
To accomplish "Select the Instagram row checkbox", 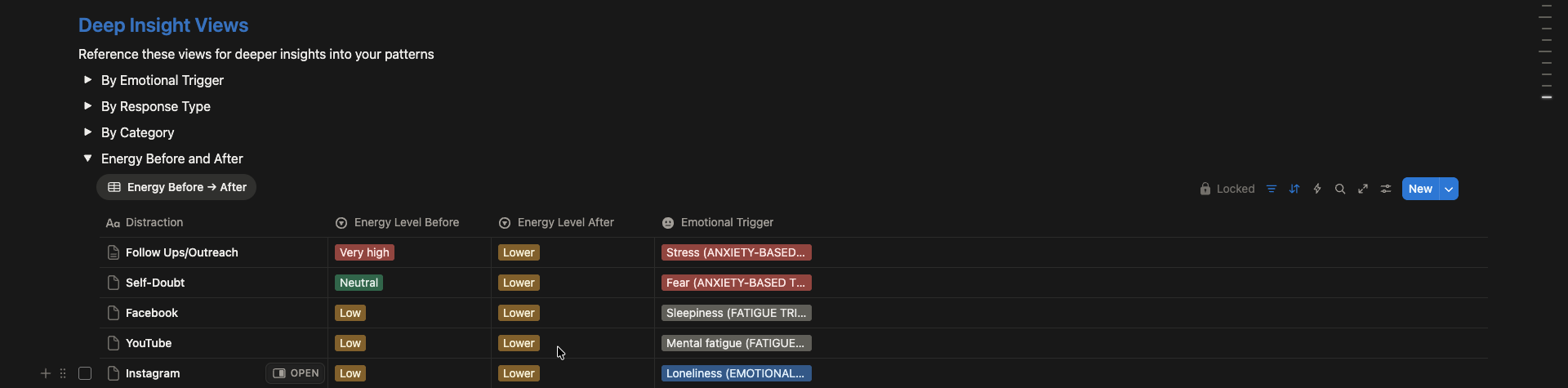I will [x=85, y=373].
